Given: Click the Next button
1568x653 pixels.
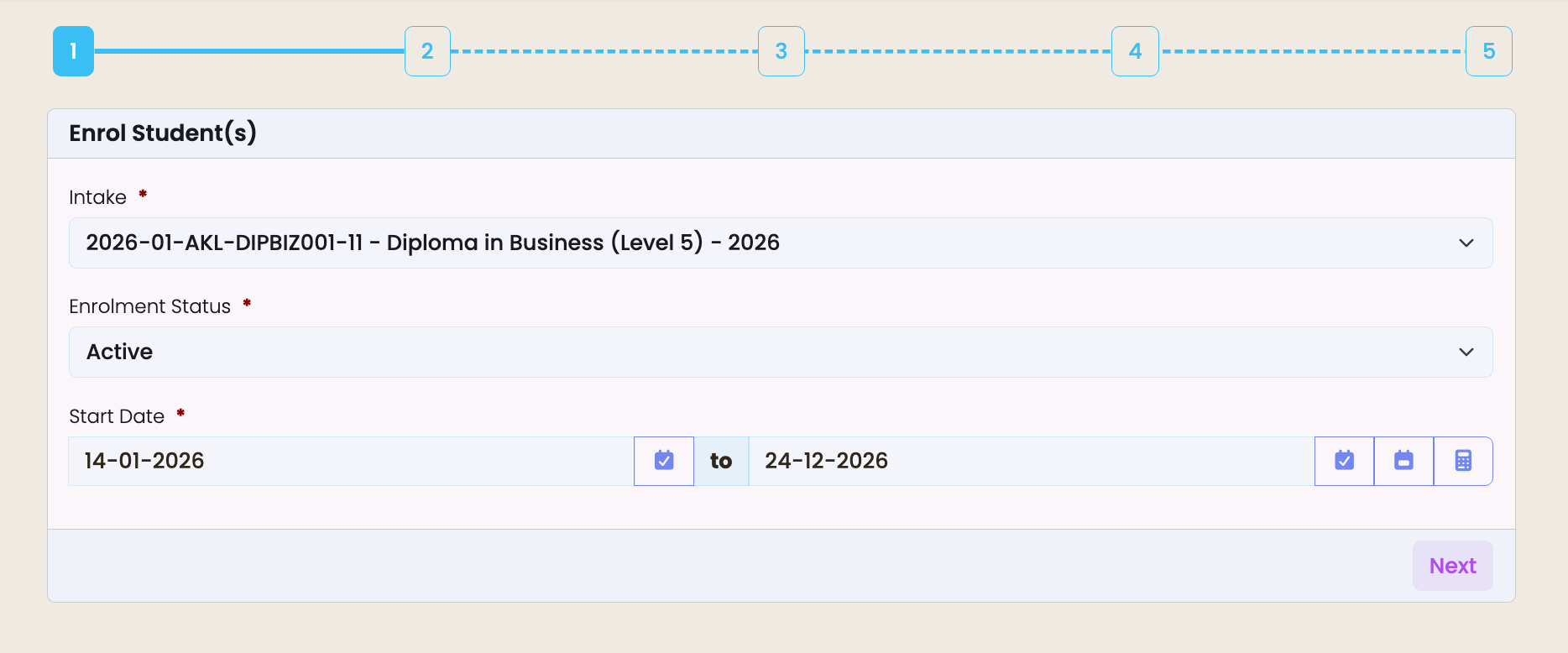Looking at the screenshot, I should (1453, 566).
